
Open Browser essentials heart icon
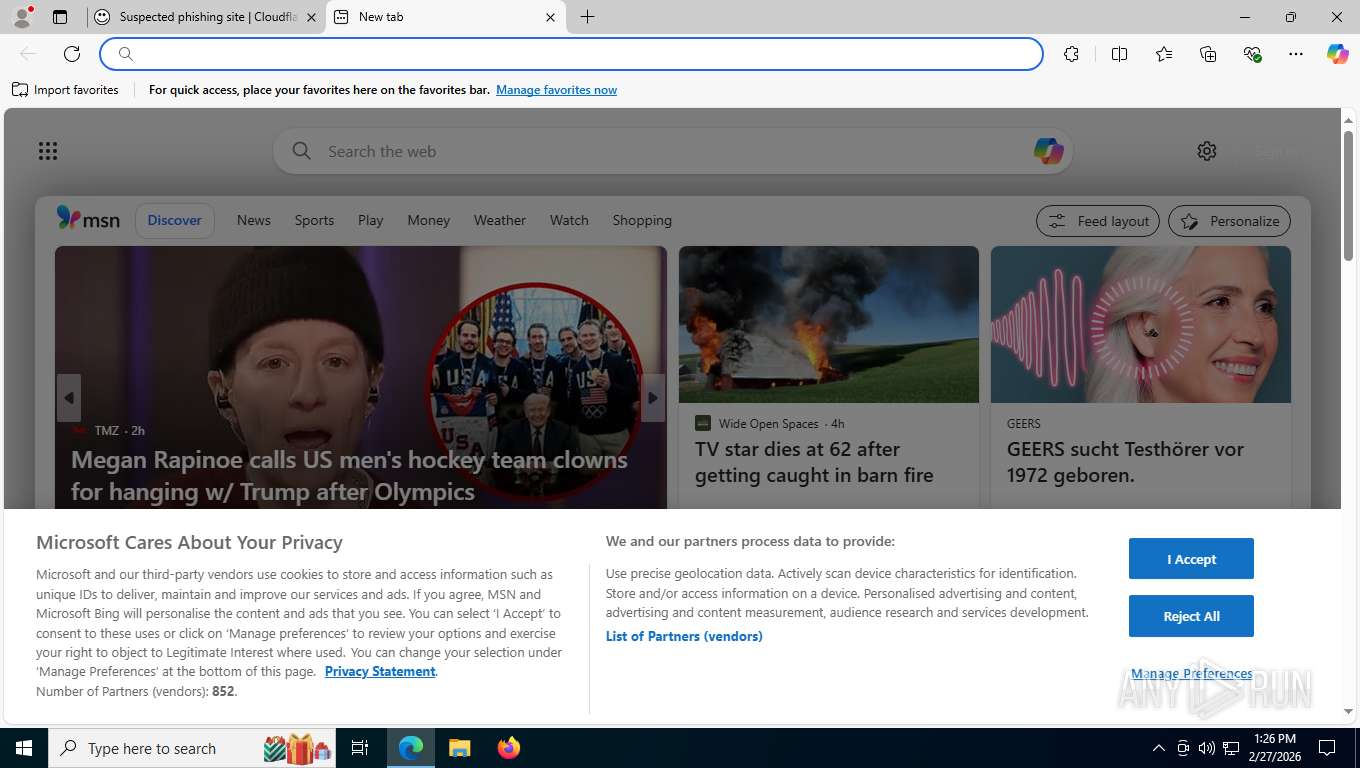pos(1252,54)
